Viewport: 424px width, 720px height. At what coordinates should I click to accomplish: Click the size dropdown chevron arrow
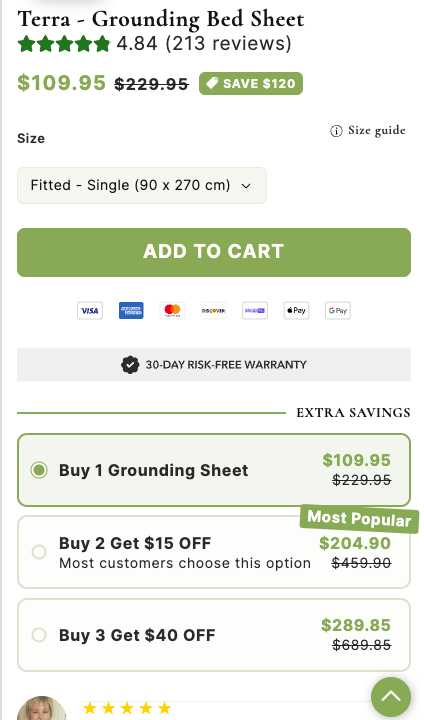[246, 186]
